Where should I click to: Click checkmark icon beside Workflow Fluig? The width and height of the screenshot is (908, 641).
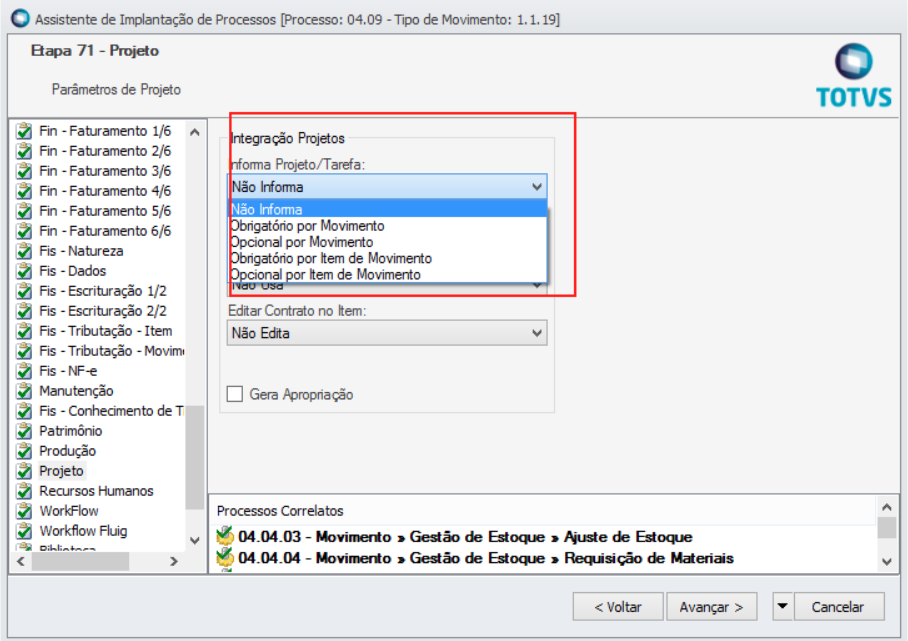24,531
